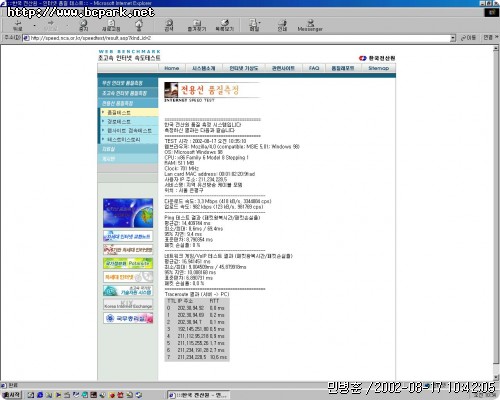
Task: Launch the Messenger toolbar button
Action: tap(310, 25)
